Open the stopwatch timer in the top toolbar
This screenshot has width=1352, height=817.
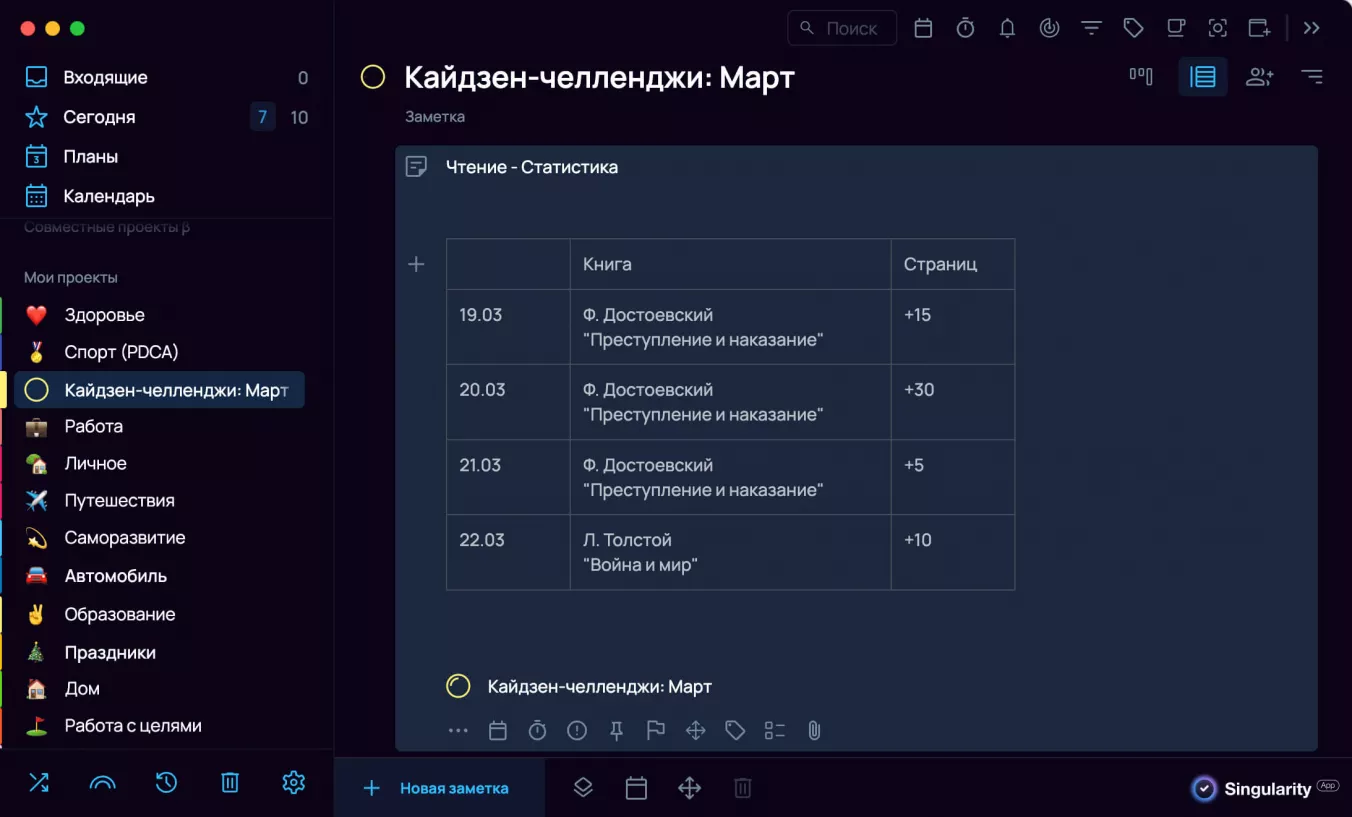965,28
